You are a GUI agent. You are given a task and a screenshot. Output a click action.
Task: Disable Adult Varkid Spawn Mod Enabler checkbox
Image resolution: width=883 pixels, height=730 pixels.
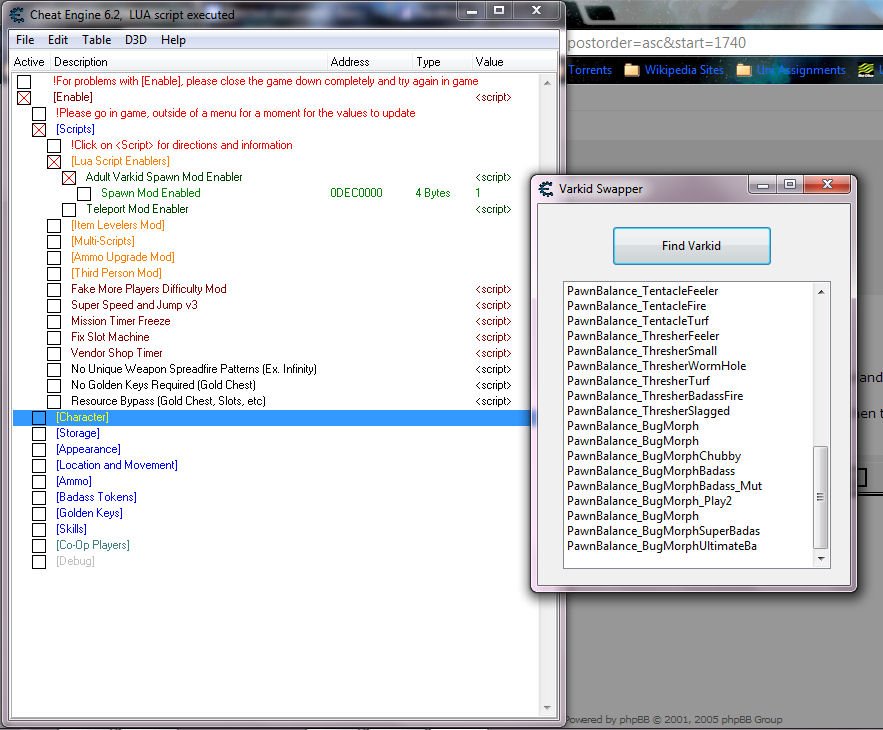pos(69,178)
